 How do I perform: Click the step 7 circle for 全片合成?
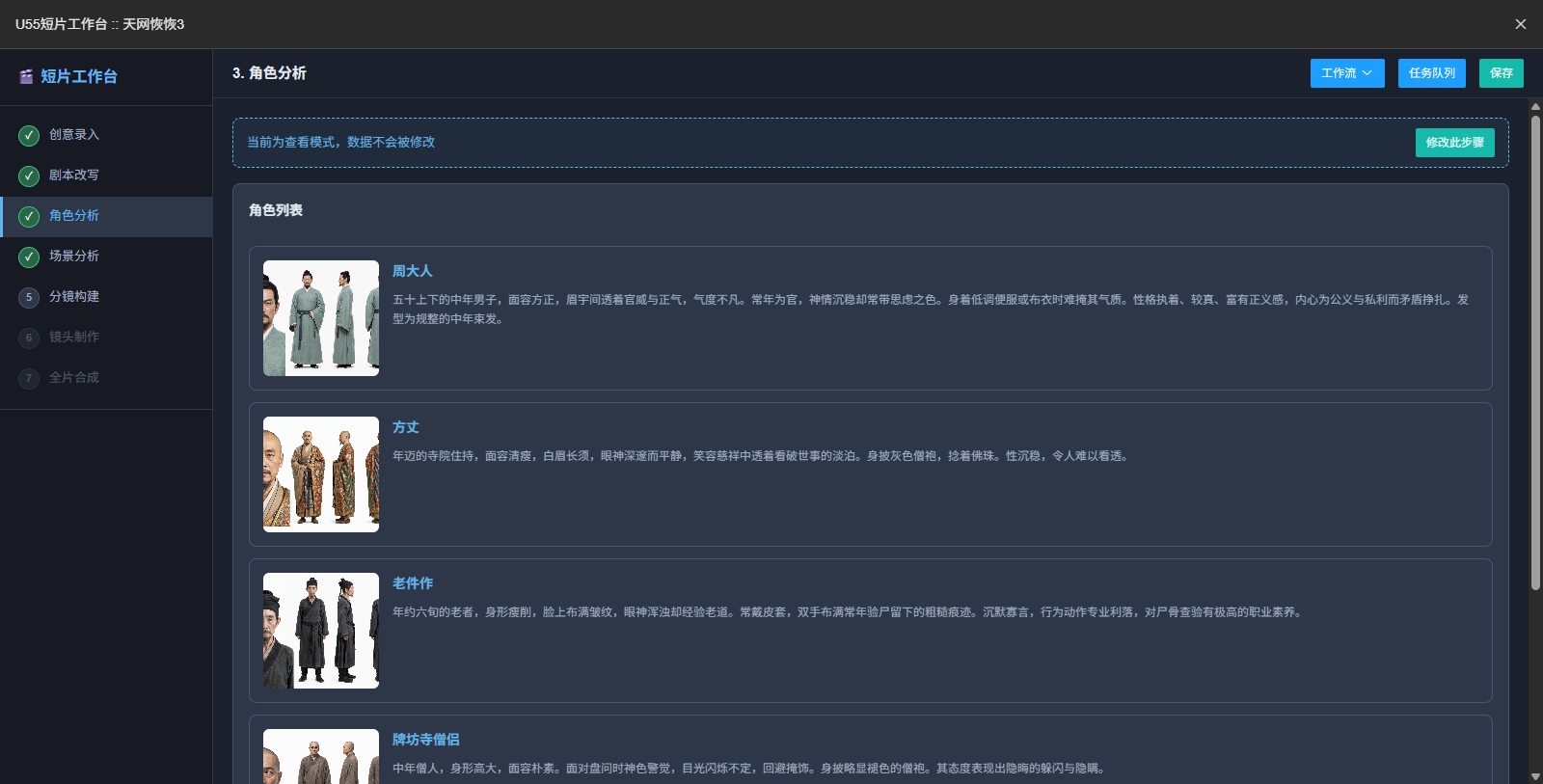[29, 378]
